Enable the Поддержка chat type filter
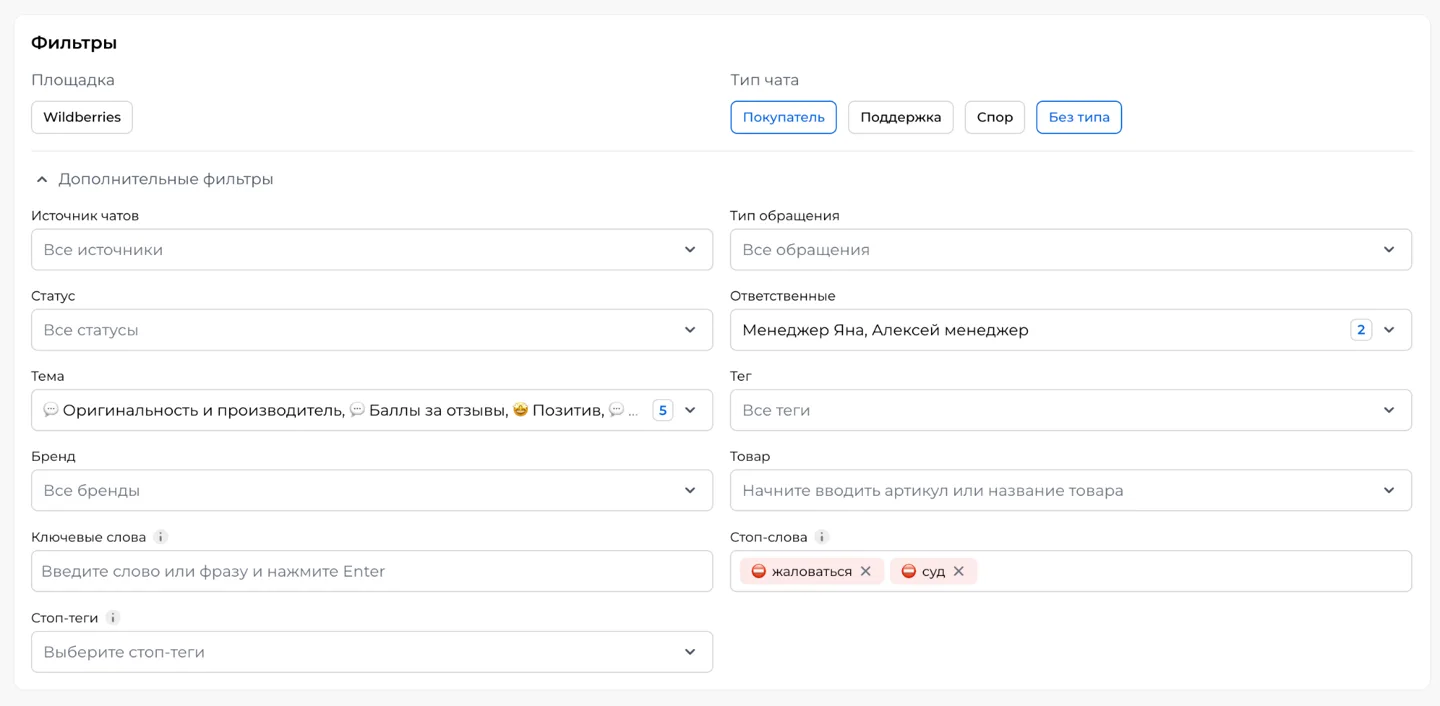The width and height of the screenshot is (1440, 706). tap(901, 117)
